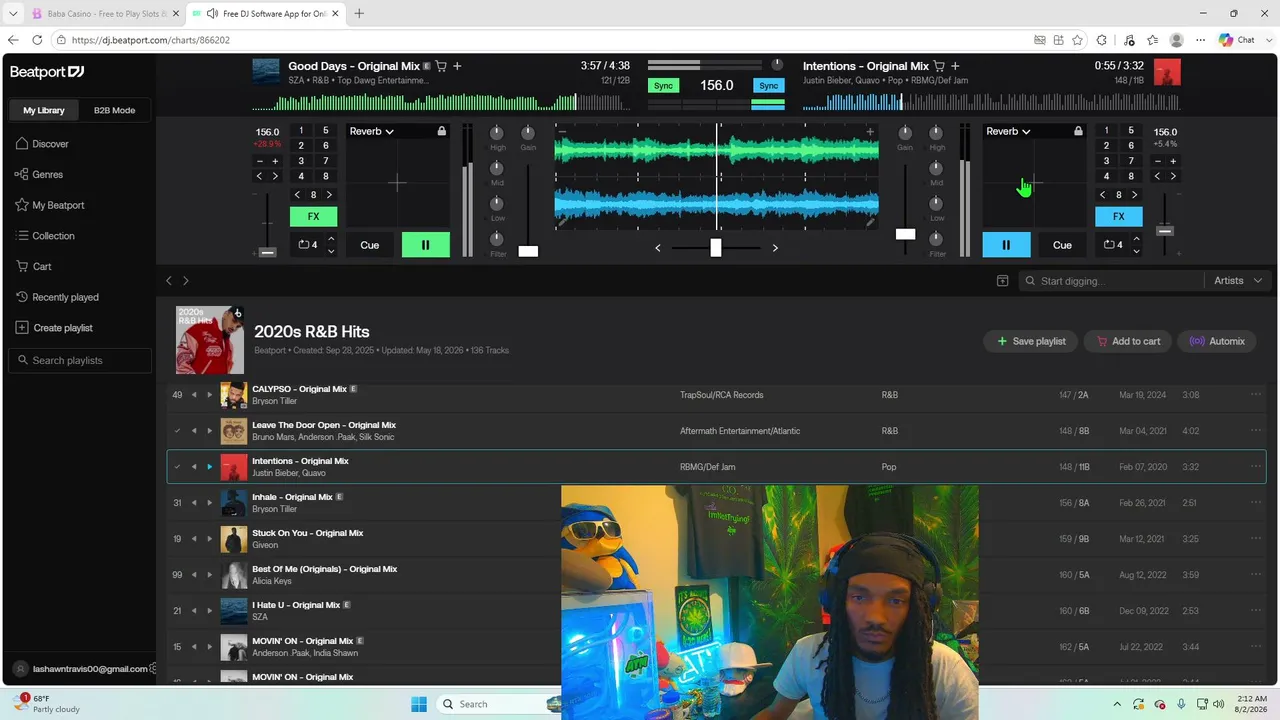Click the panel icon left of search bar
The image size is (1280, 720).
pyautogui.click(x=1002, y=281)
